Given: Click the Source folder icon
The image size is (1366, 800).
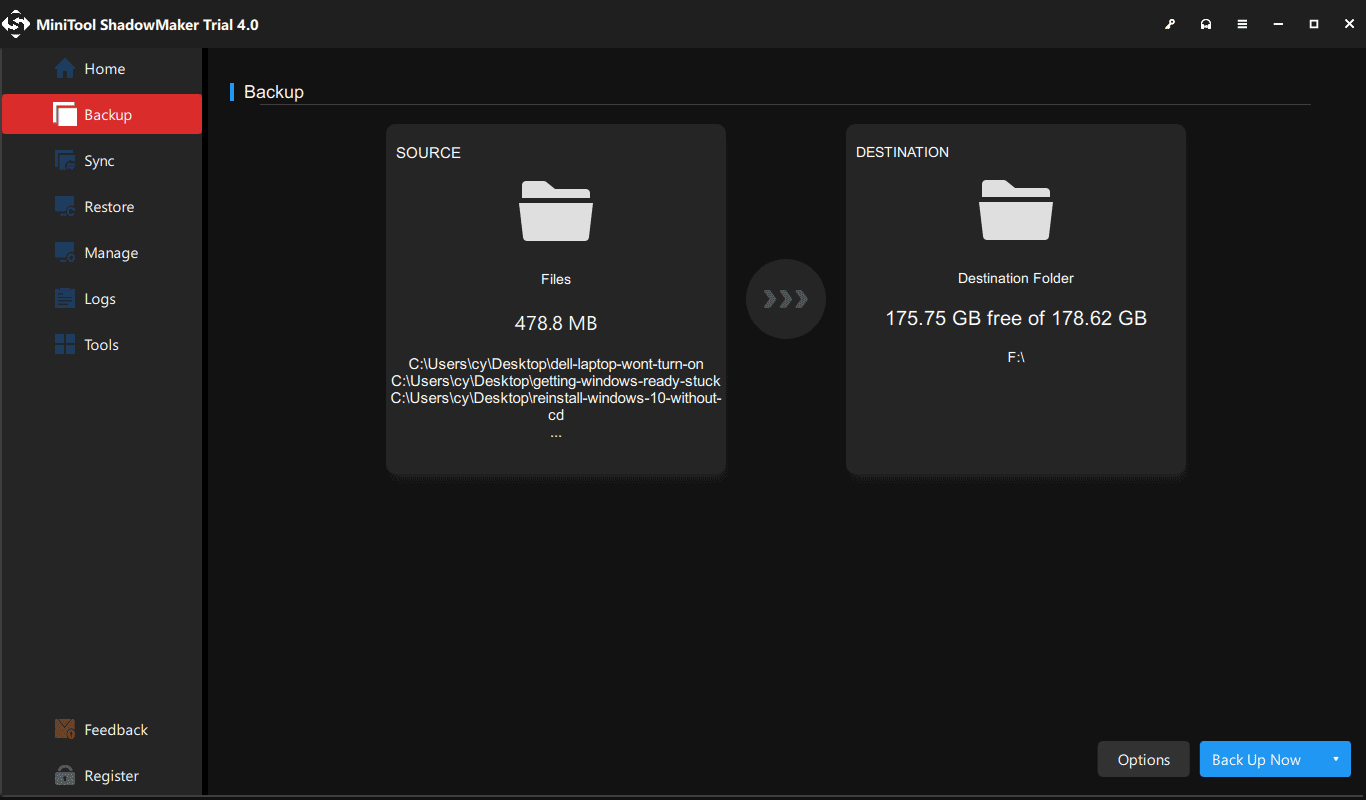Looking at the screenshot, I should click(556, 210).
